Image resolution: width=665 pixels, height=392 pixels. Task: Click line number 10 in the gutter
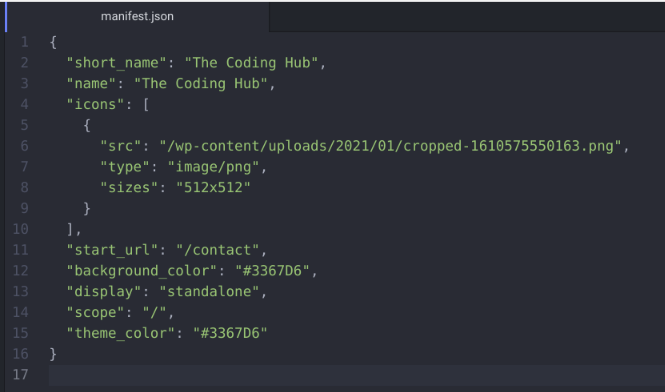(x=21, y=229)
